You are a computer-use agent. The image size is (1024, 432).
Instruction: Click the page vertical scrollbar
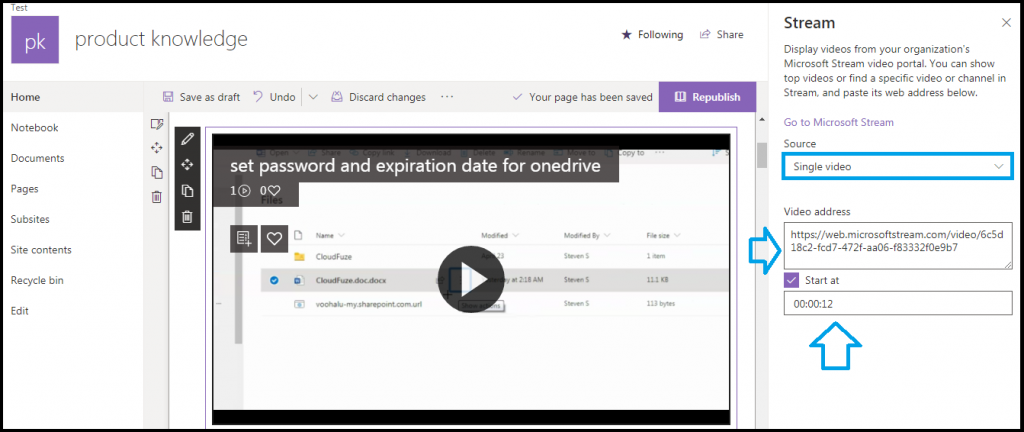(761, 157)
